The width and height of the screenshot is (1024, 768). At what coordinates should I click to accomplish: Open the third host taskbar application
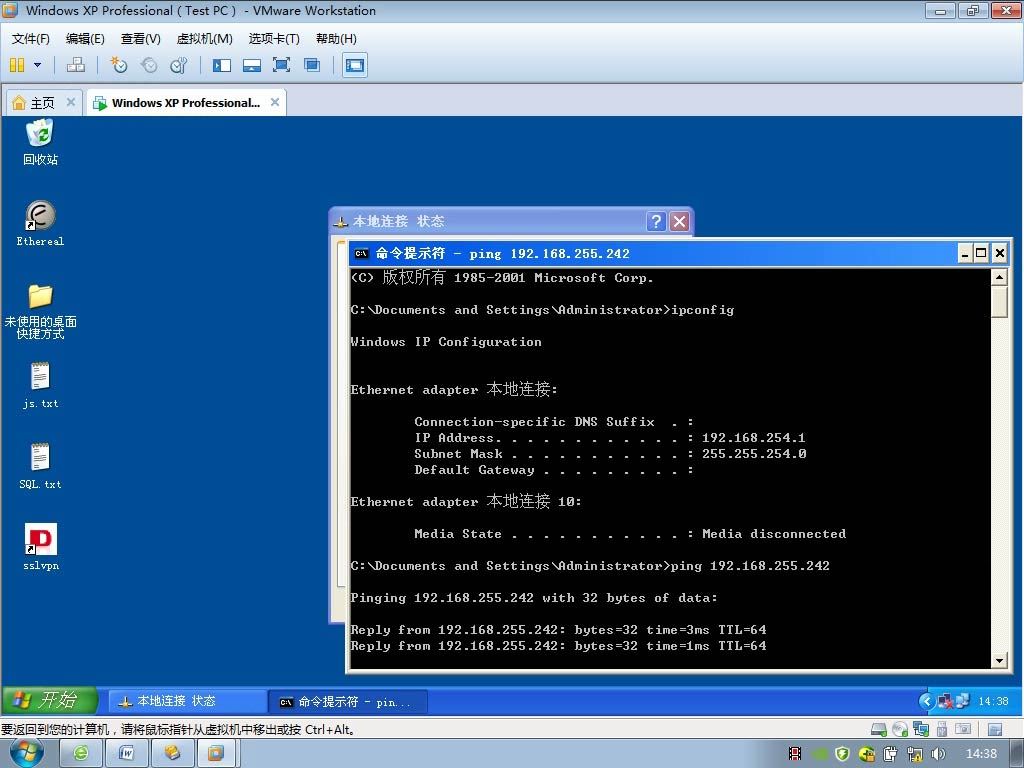click(x=172, y=754)
